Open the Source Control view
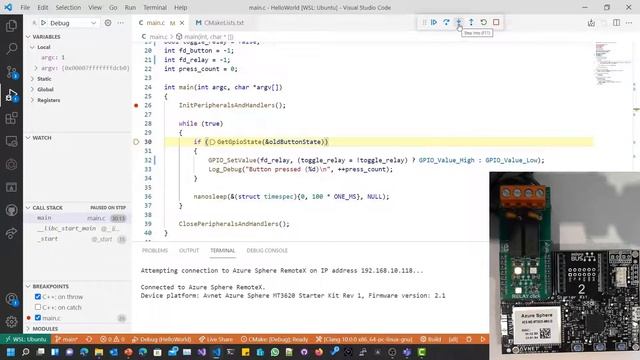The image size is (640, 360). (x=11, y=72)
